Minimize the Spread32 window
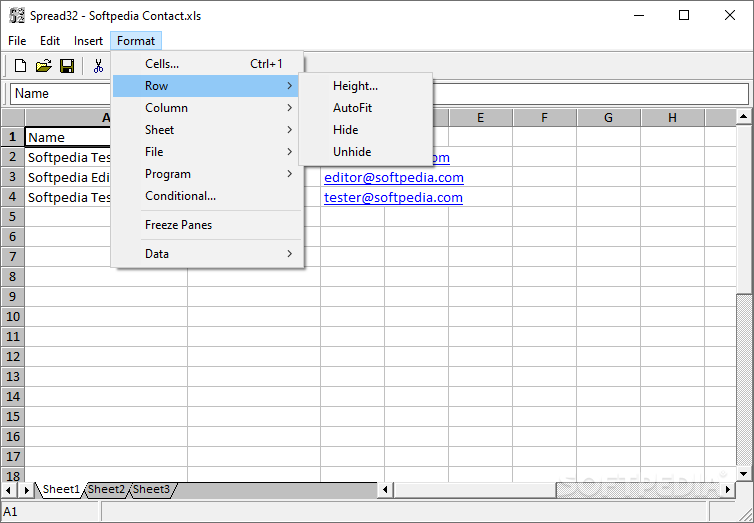754x523 pixels. [x=639, y=15]
